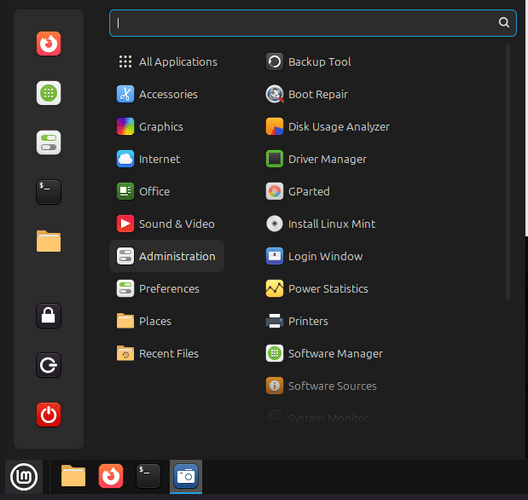The image size is (528, 500).
Task: Click the applications list scrollbar
Action: coord(508,172)
